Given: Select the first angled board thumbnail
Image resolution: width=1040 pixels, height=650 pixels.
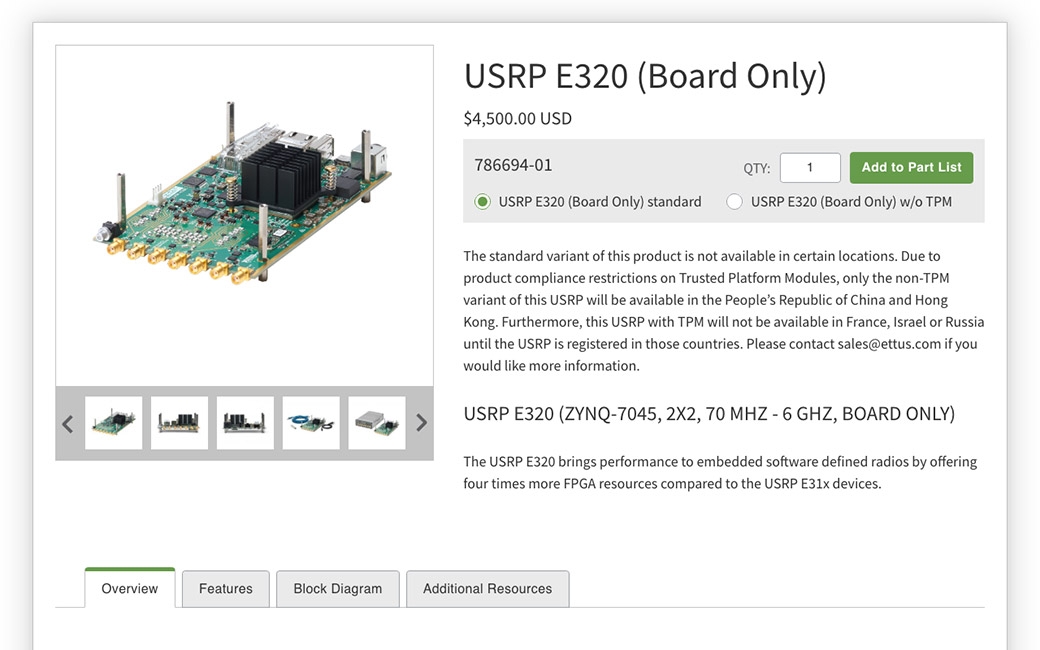Looking at the screenshot, I should pyautogui.click(x=113, y=423).
